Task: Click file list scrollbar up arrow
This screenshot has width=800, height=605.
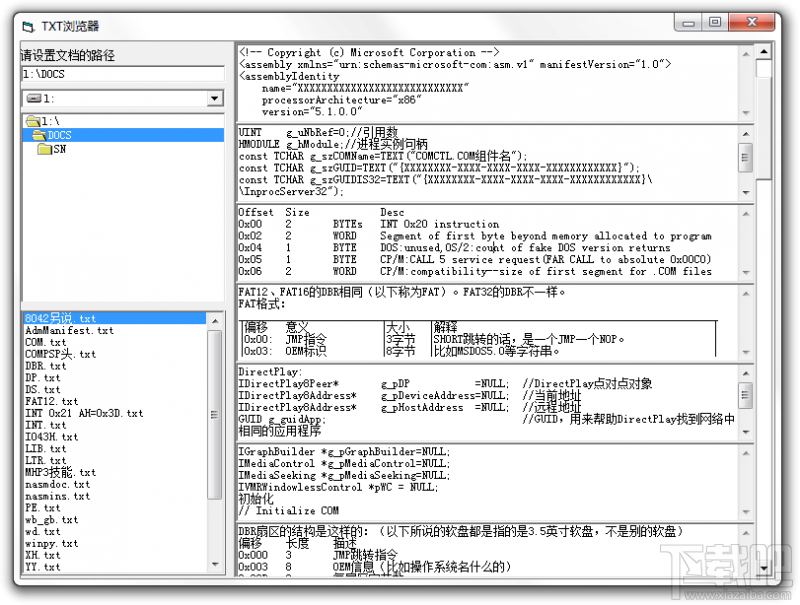Action: click(215, 321)
